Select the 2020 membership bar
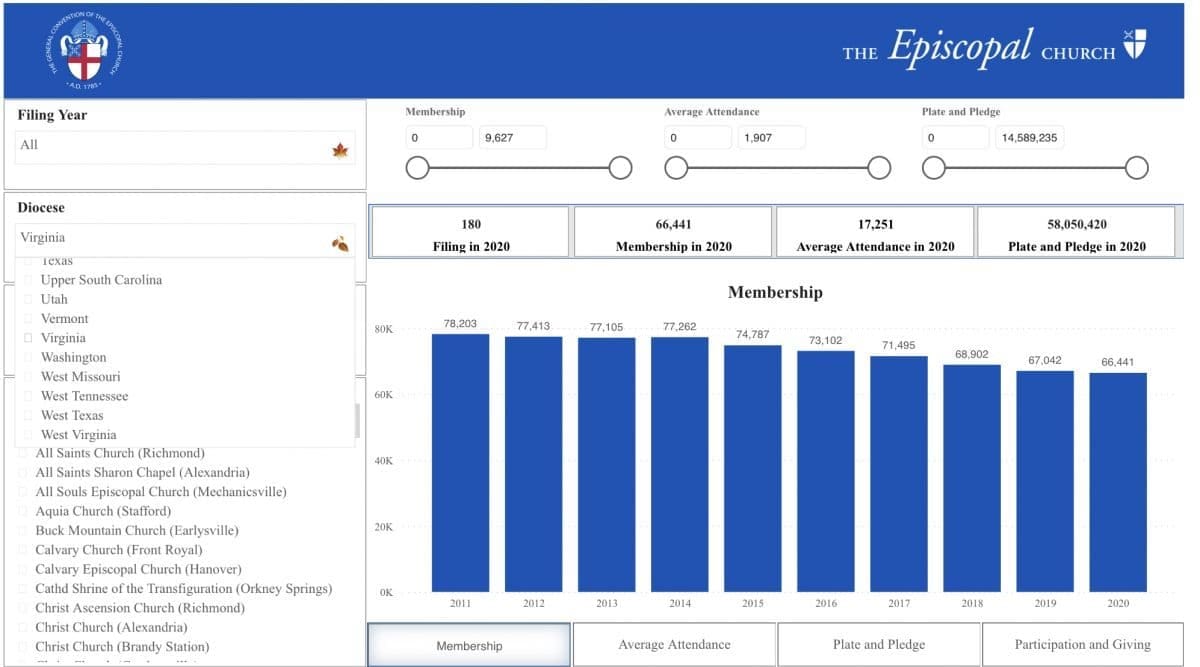 pos(1119,482)
